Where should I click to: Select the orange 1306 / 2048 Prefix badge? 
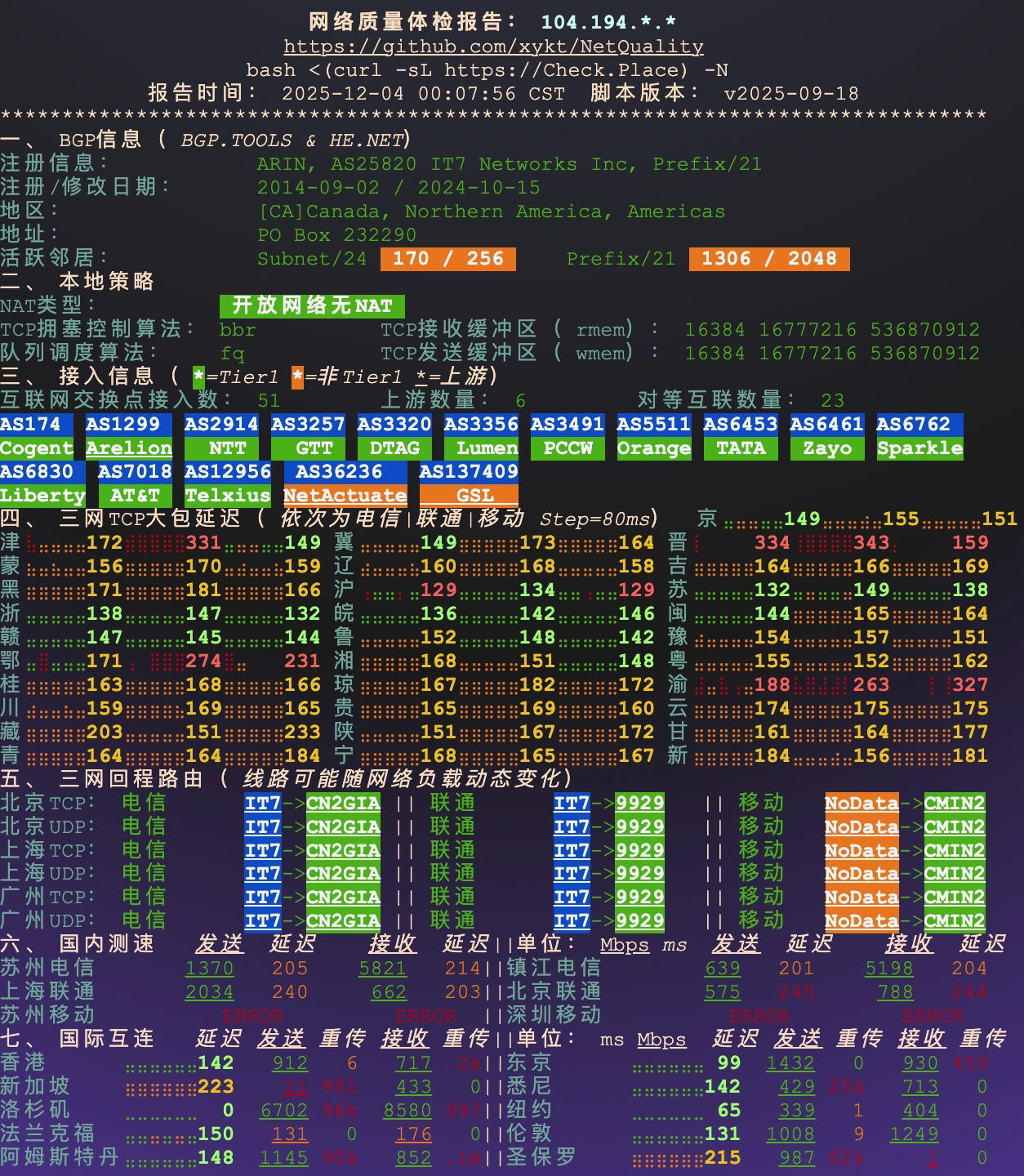(768, 259)
